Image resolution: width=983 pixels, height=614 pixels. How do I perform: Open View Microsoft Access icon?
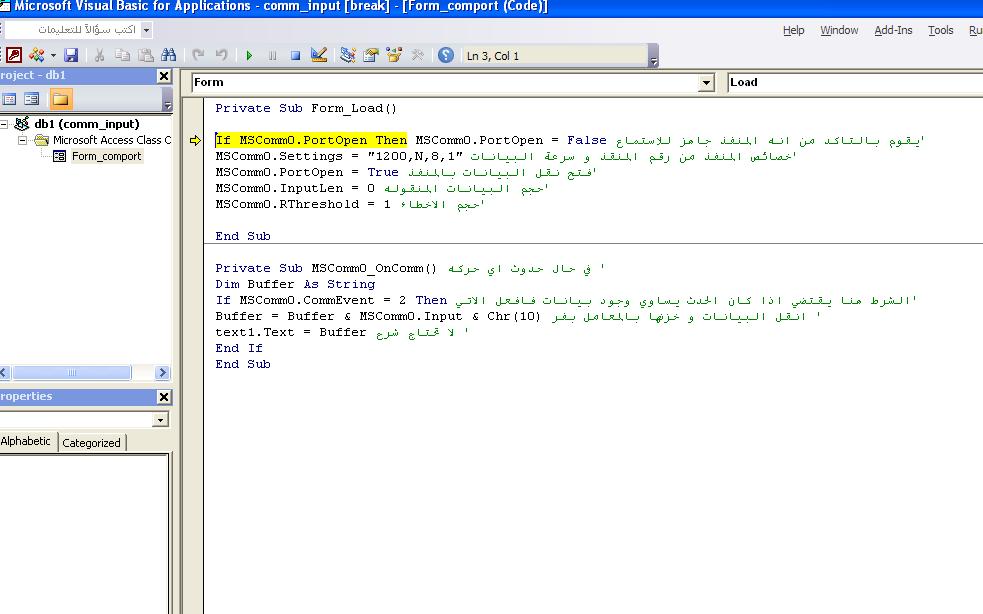[14, 55]
